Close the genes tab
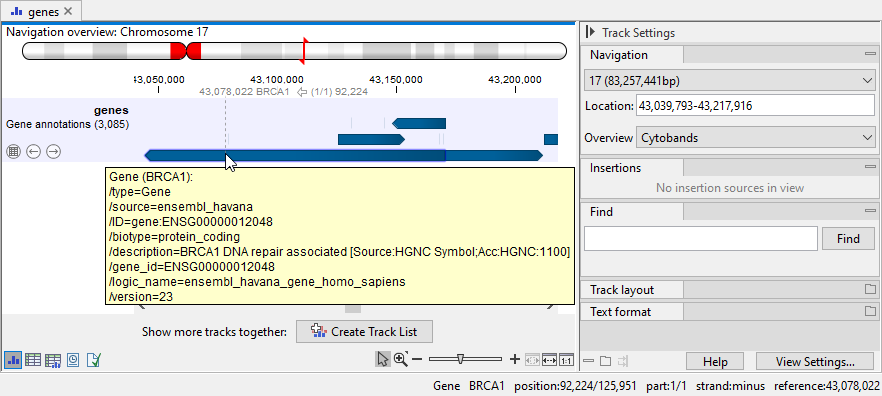The width and height of the screenshot is (882, 396). point(68,11)
